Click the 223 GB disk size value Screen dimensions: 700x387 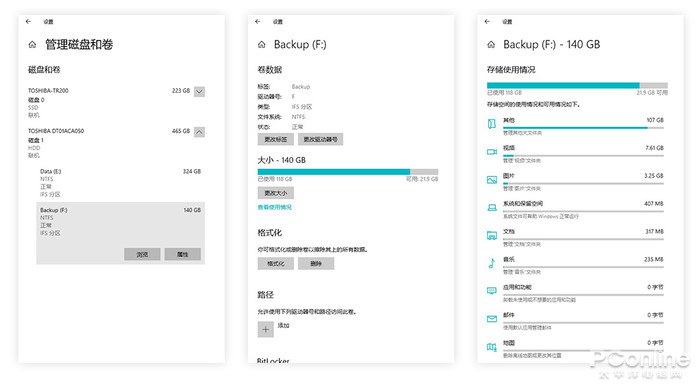(x=181, y=91)
